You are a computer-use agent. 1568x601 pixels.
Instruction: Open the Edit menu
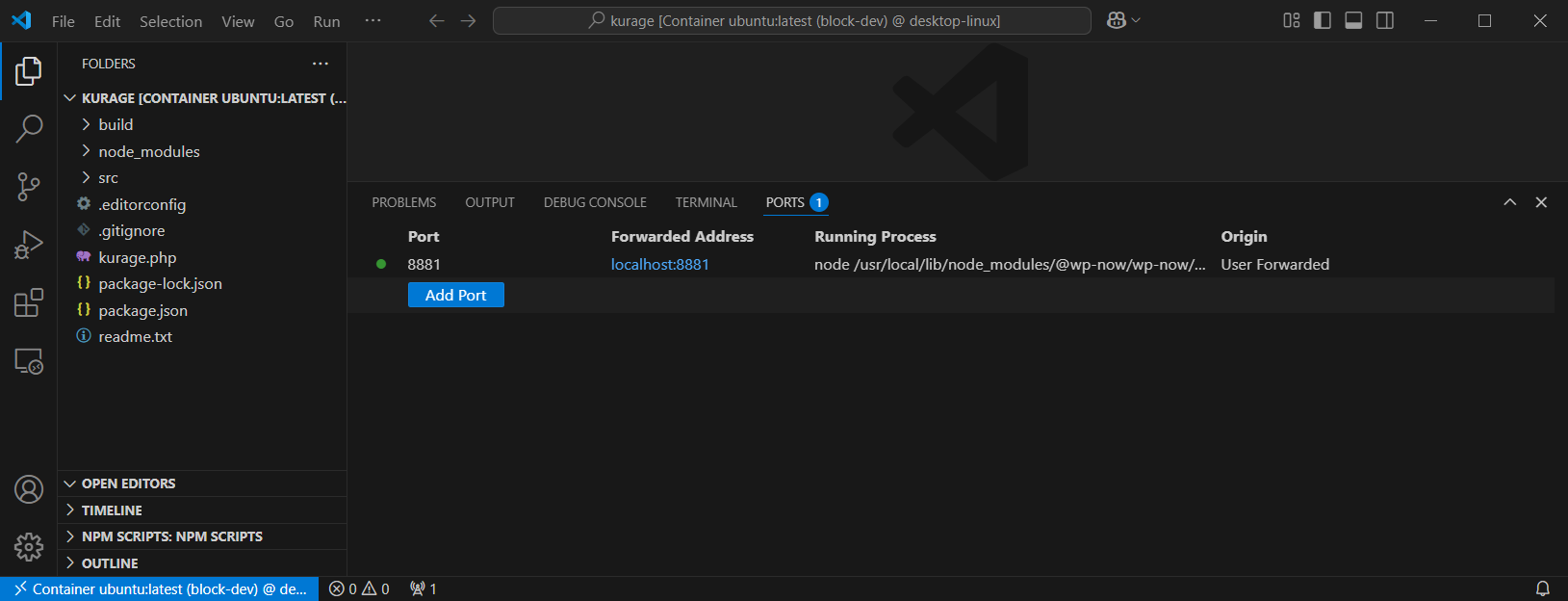point(107,21)
